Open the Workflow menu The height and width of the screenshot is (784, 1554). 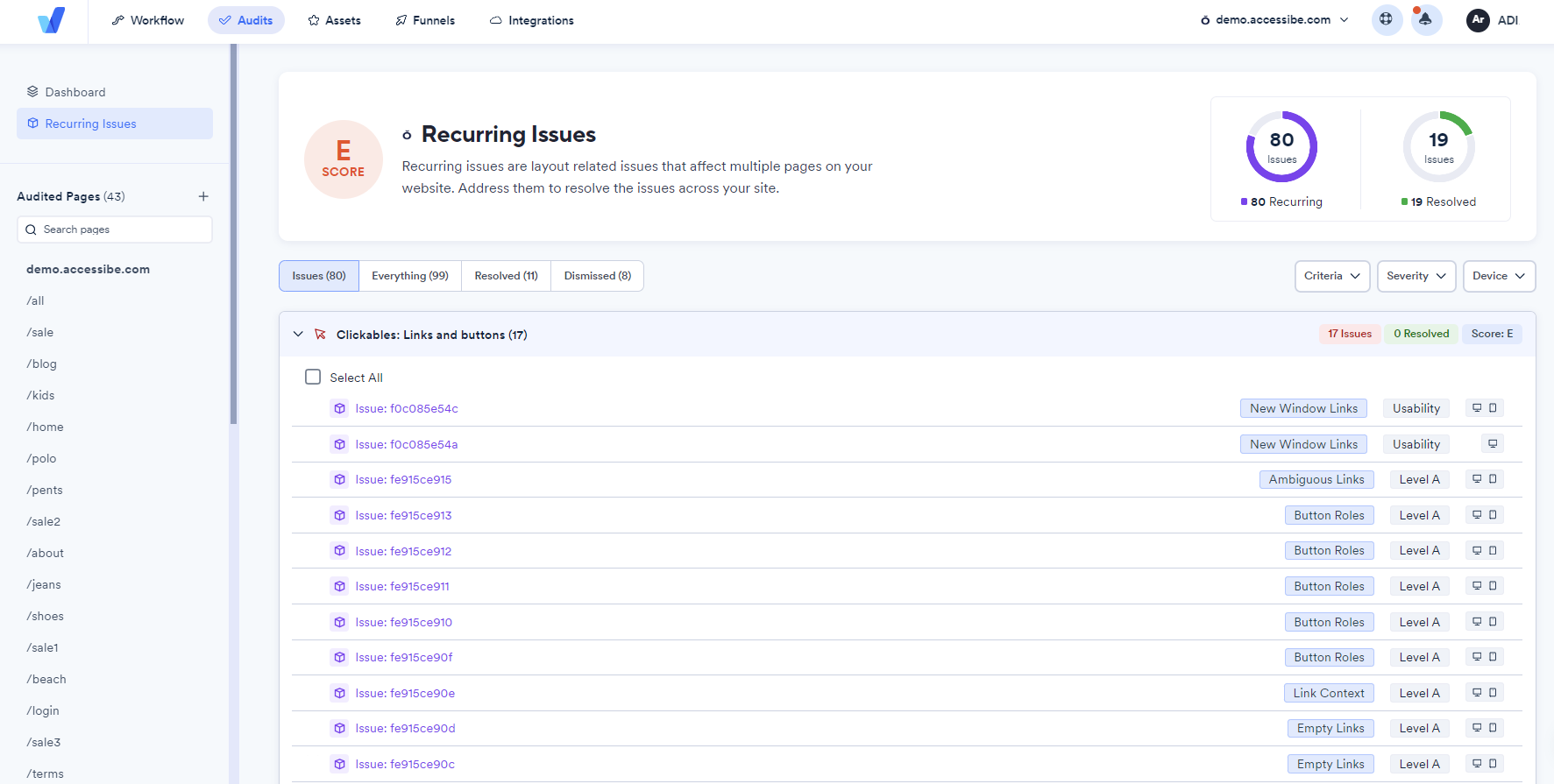148,20
